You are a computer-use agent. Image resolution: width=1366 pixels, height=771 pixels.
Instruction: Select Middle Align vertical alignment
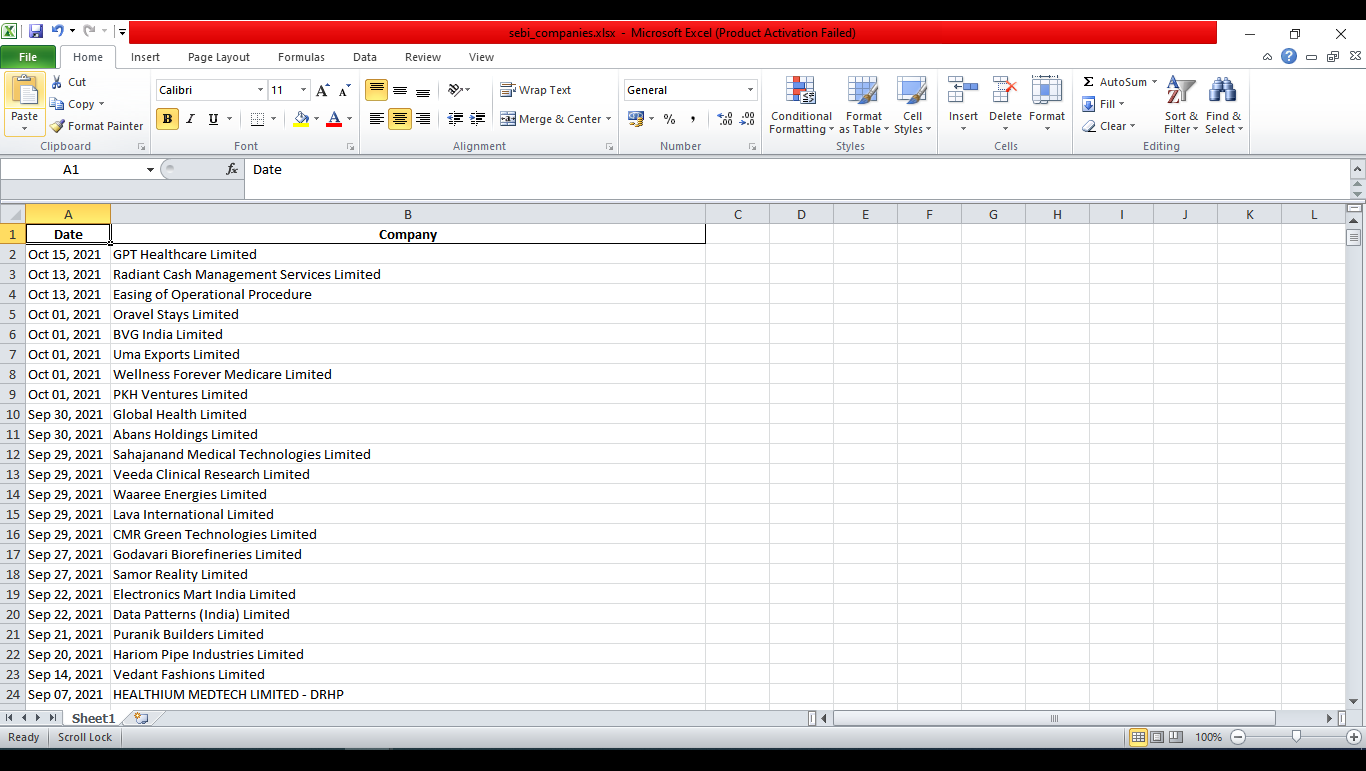(x=400, y=90)
